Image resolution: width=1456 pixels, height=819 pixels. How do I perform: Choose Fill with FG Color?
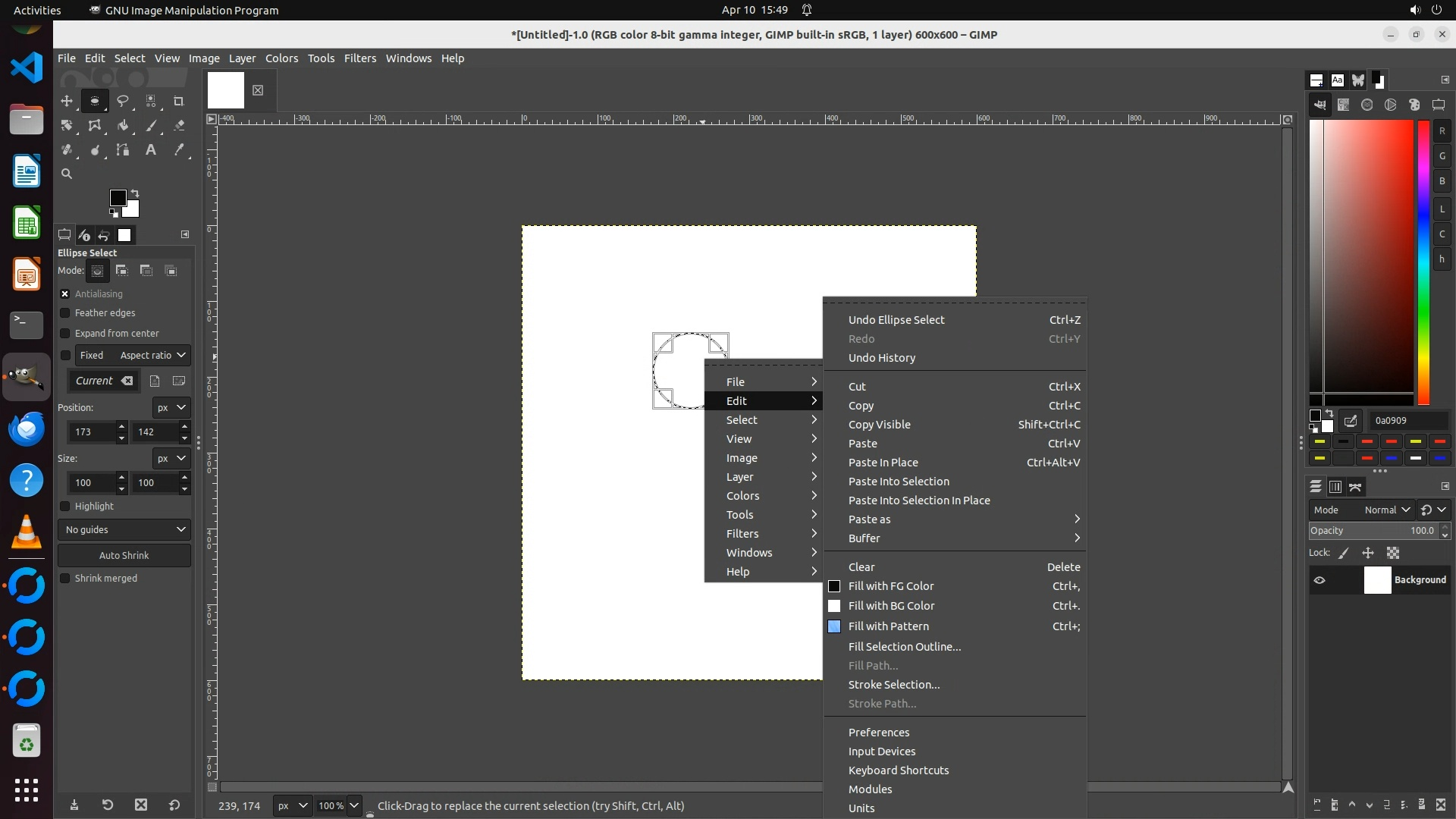coord(891,586)
